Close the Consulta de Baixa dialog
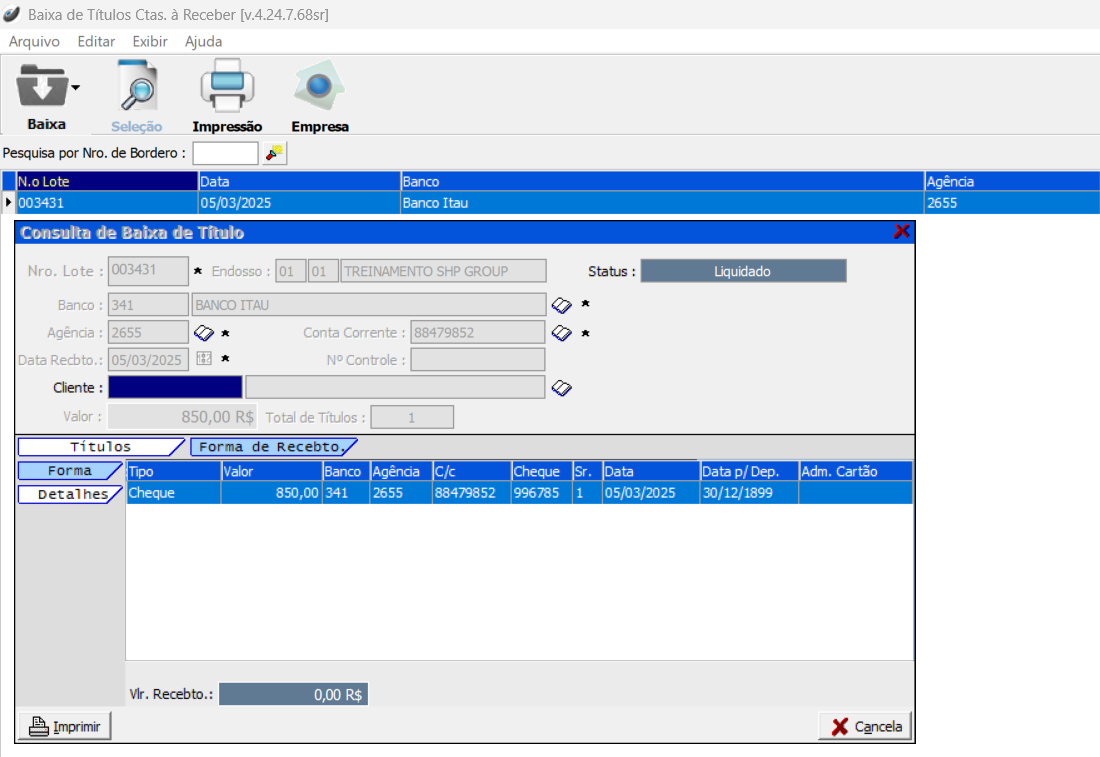The image size is (1100, 757). click(x=901, y=232)
